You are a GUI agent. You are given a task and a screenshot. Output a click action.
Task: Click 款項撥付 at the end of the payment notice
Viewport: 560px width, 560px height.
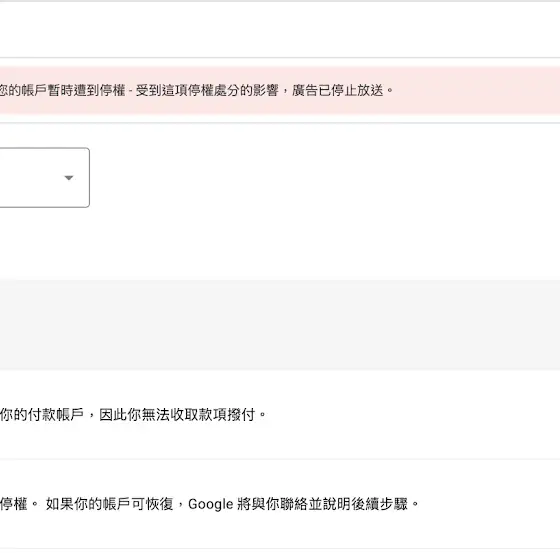(x=227, y=415)
